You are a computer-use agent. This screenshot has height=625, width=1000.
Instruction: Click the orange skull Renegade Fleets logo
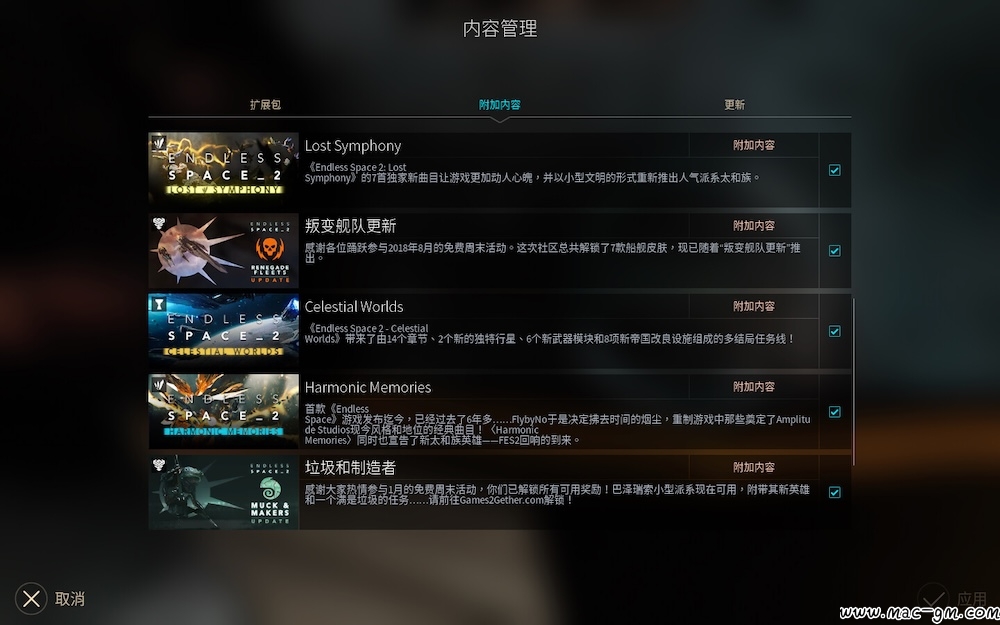click(270, 247)
